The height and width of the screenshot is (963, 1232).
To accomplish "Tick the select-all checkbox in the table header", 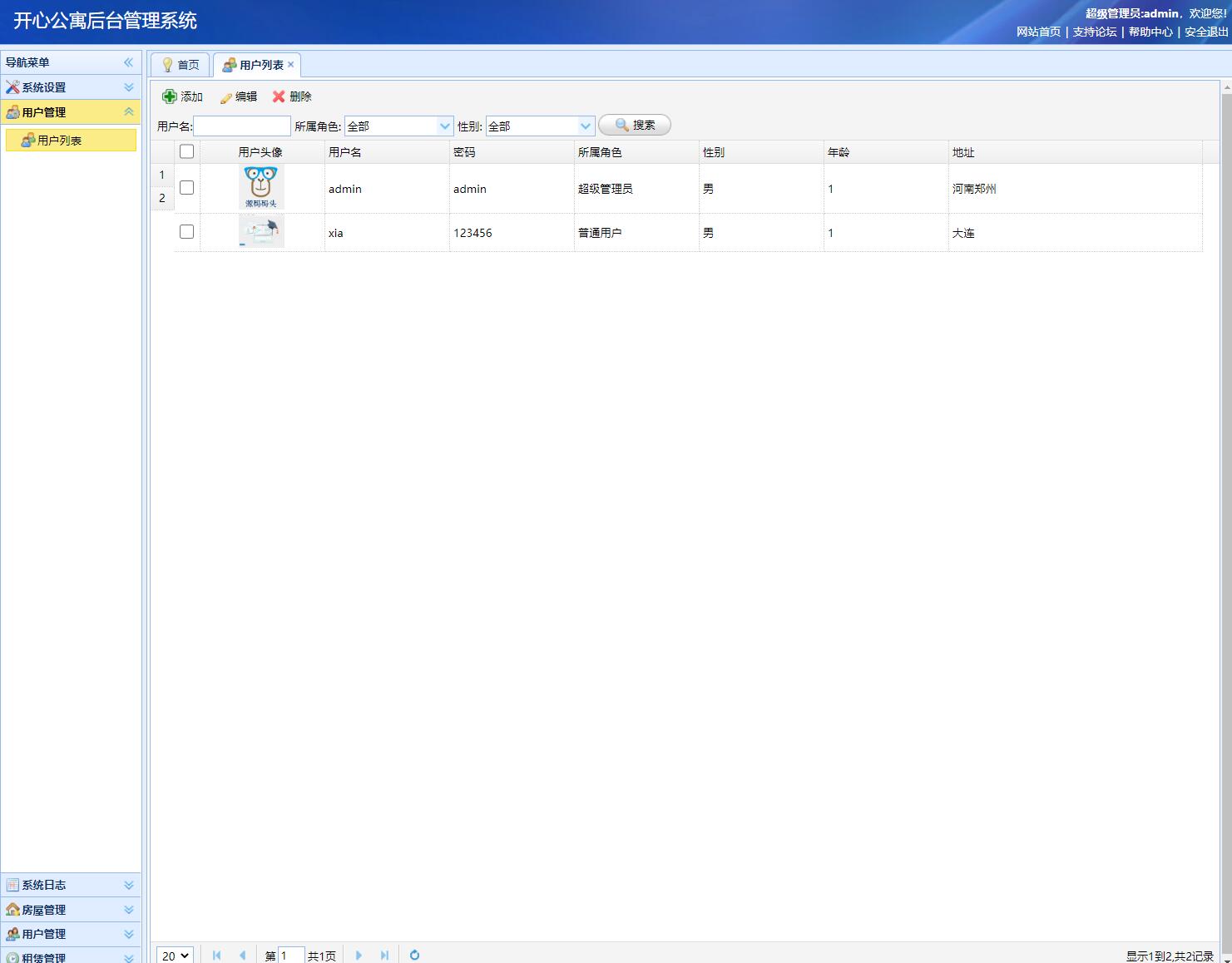I will click(x=186, y=151).
